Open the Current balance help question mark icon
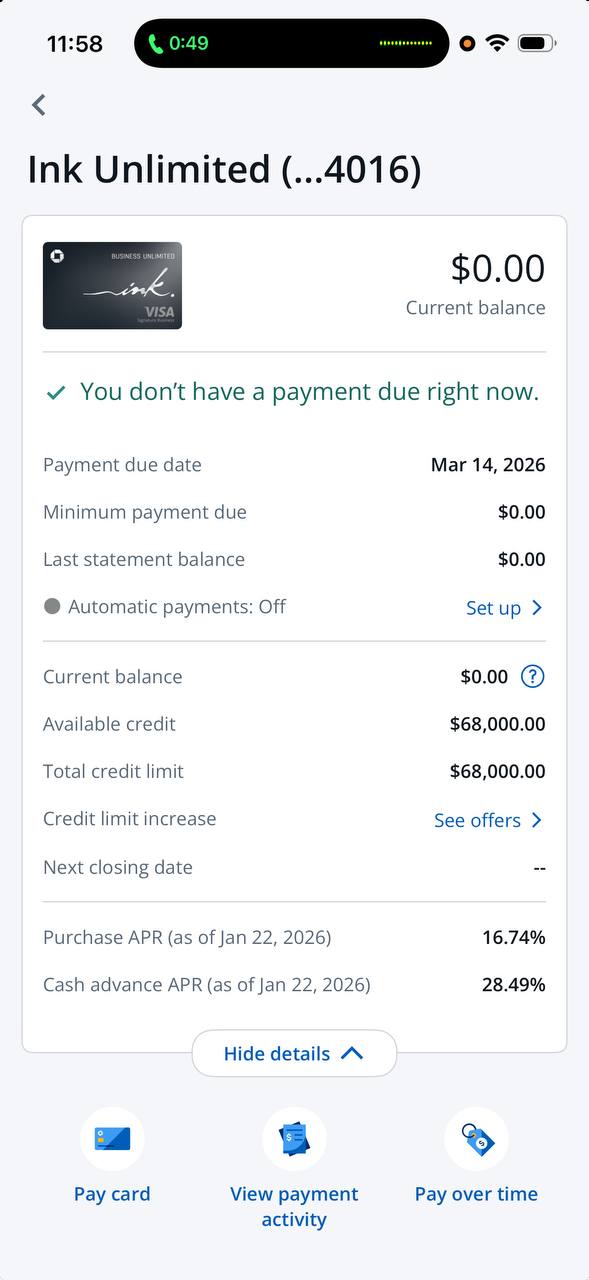 (x=533, y=676)
